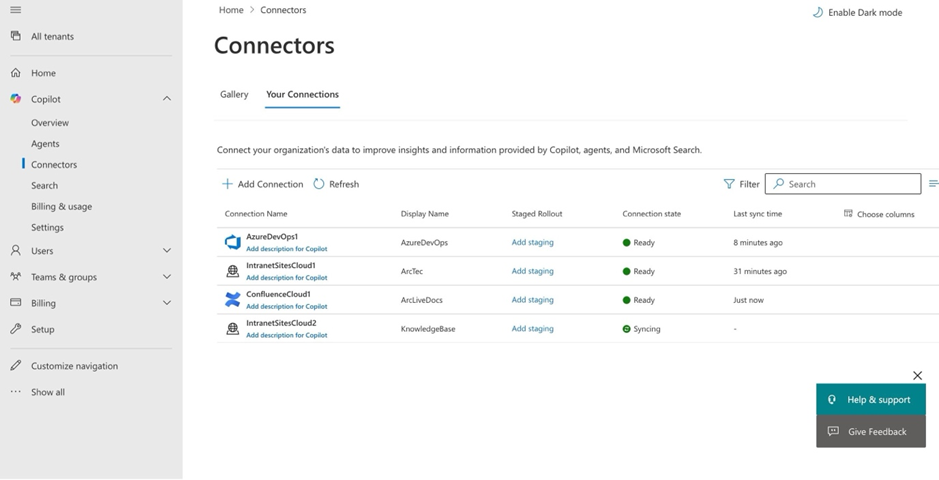The image size is (939, 480).
Task: Click the Choose columns table icon
Action: tap(848, 213)
